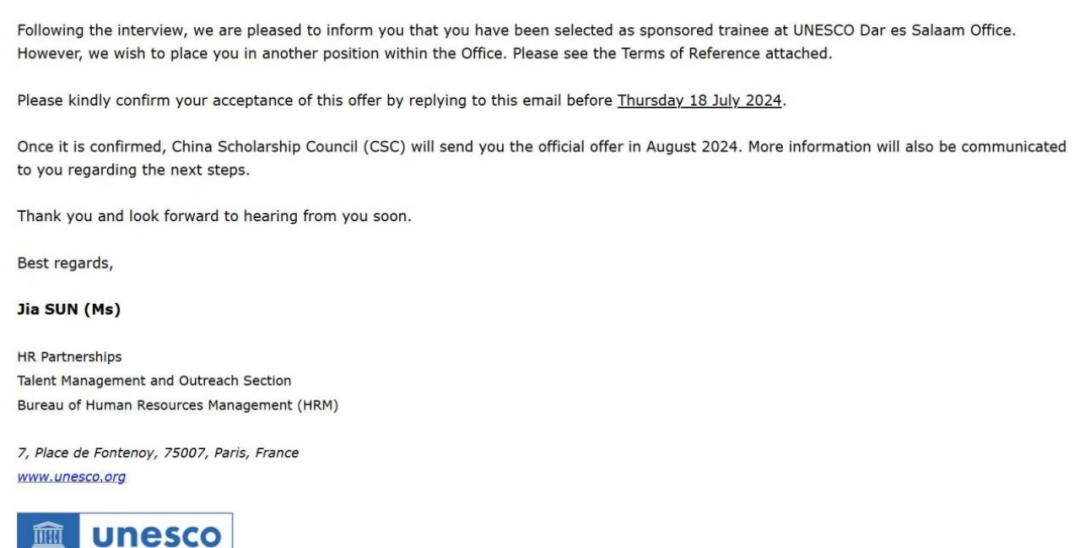
Task: Open the www.unesco.org link
Action: tap(71, 477)
